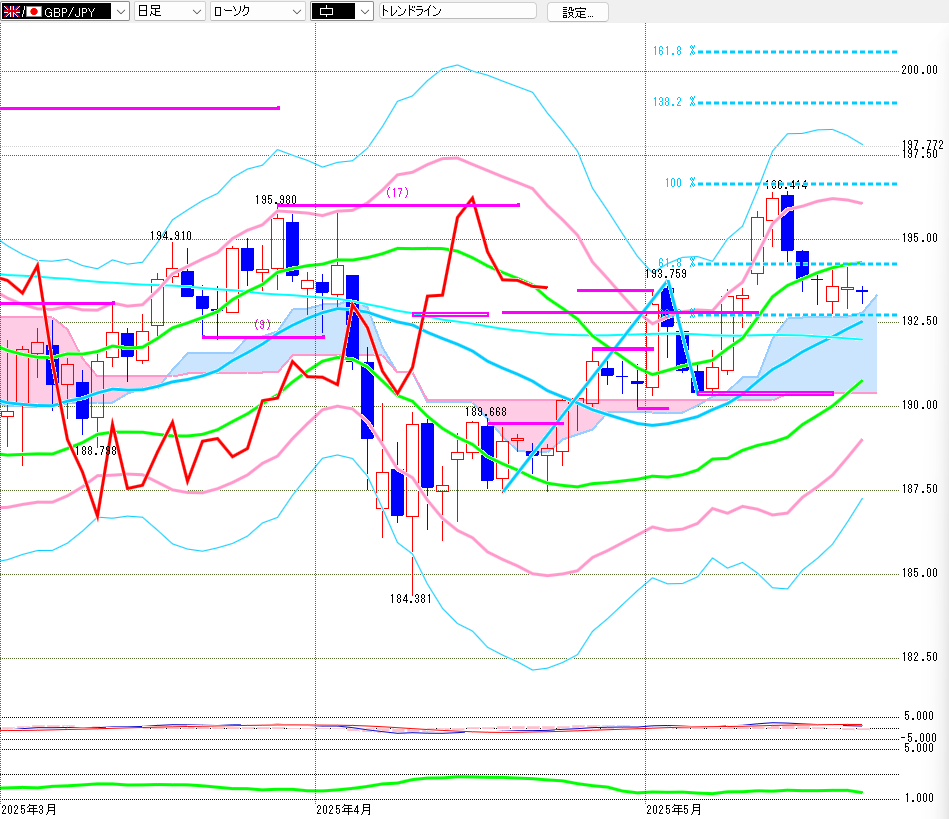
Task: Click the 194.910 price label
Action: point(171,235)
